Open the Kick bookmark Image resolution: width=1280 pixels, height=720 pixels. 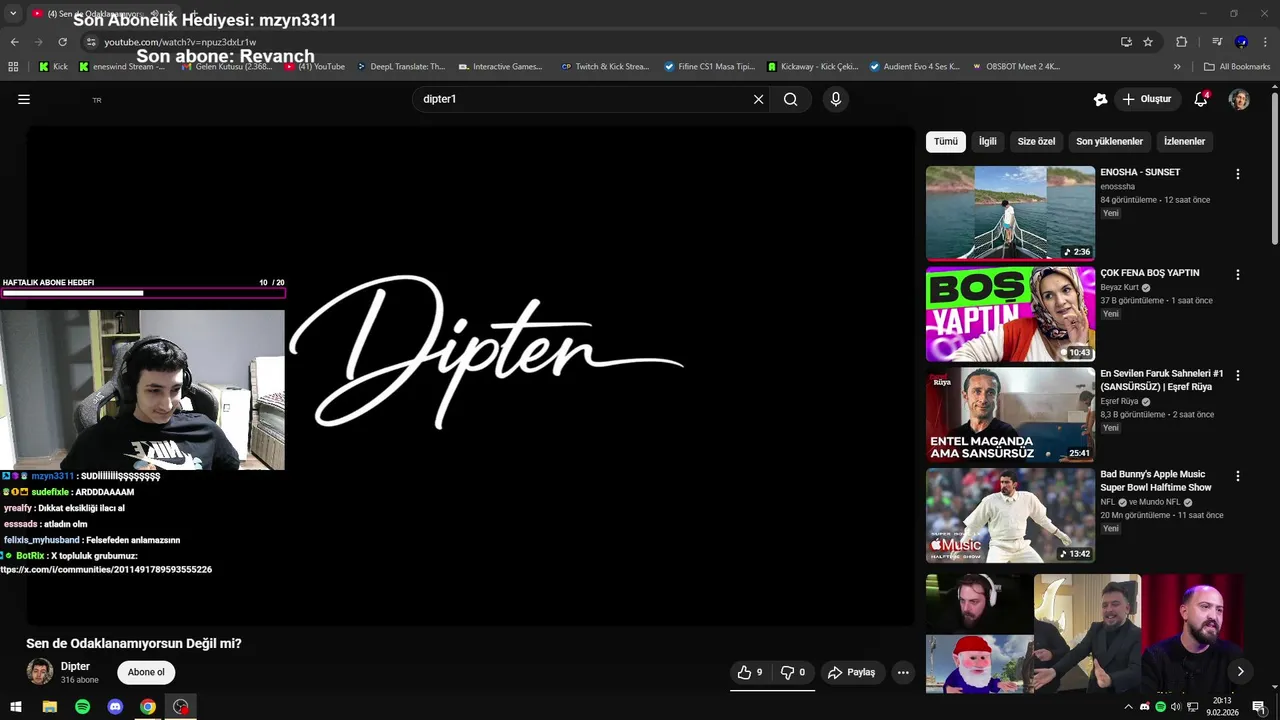point(53,67)
